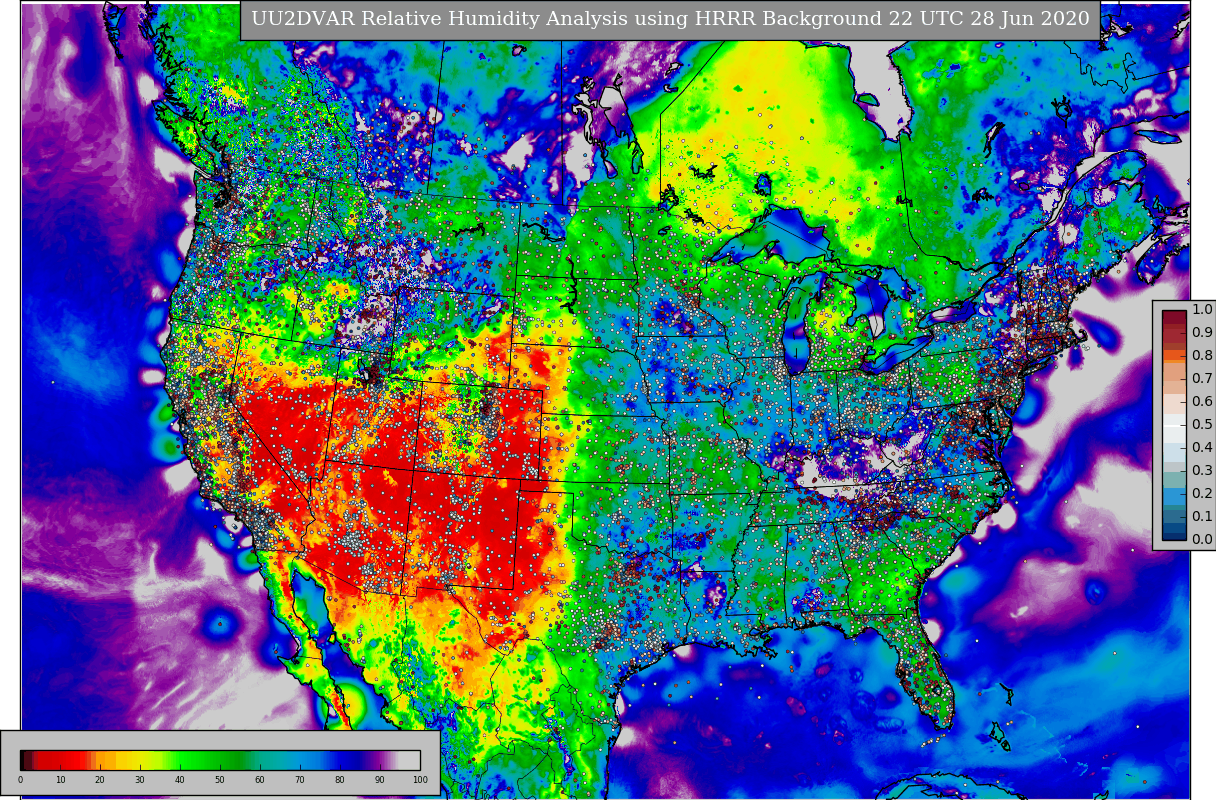Click the 0 label on humidity colorbar
This screenshot has height=800, width=1216.
click(20, 780)
